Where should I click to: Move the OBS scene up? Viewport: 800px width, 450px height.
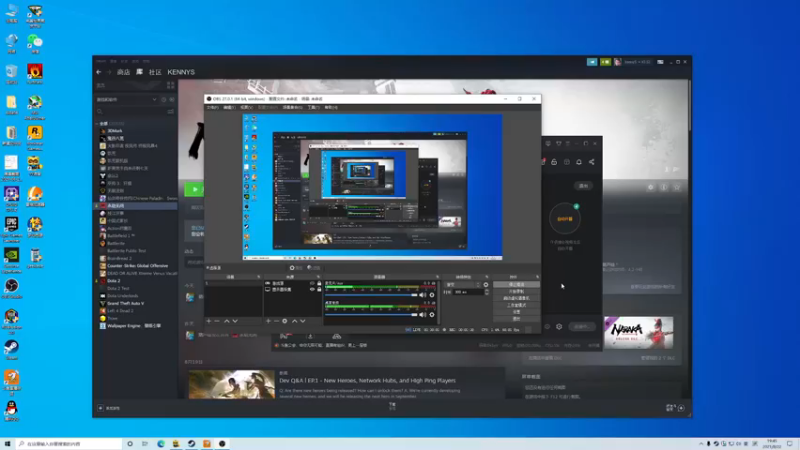(227, 321)
